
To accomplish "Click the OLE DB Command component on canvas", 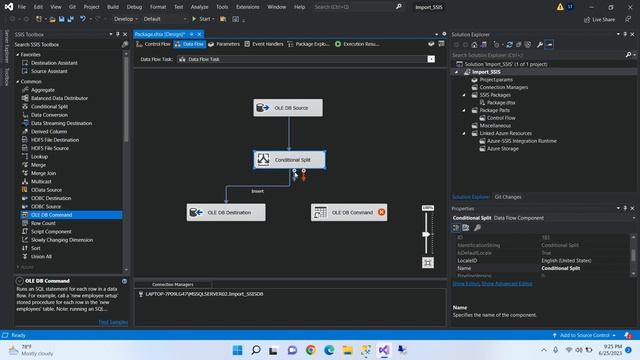I will pos(349,212).
